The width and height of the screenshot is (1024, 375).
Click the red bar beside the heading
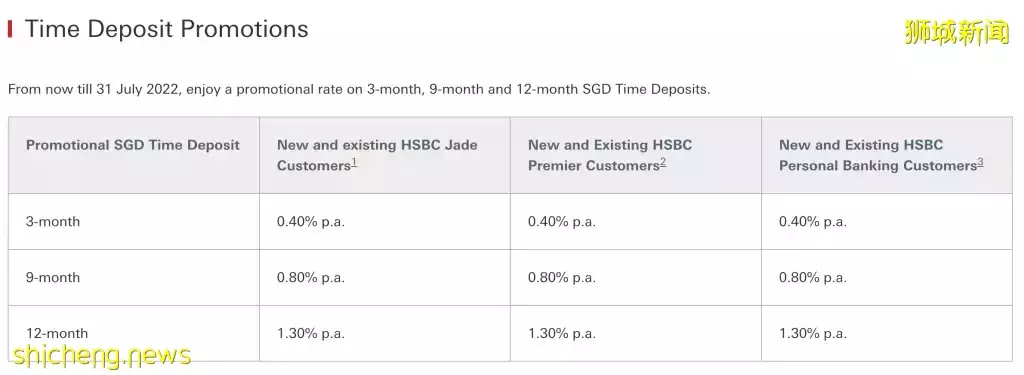(9, 29)
